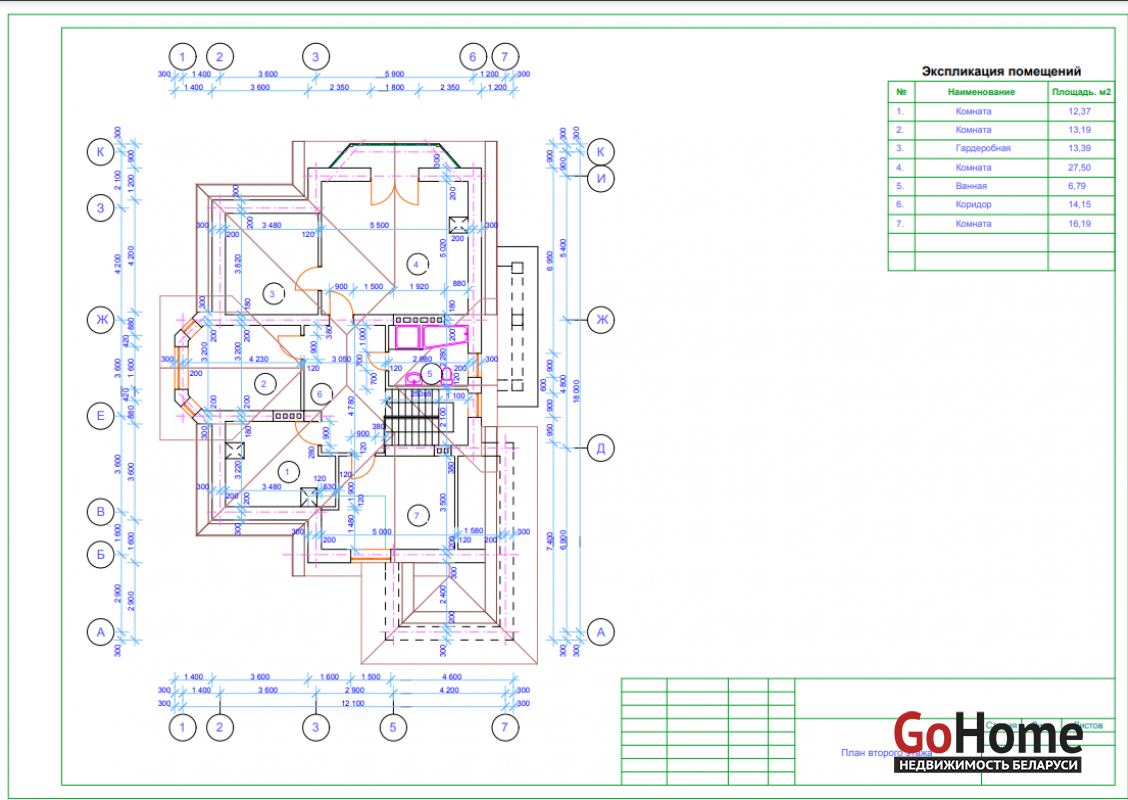Click the Коридор entry in the table
The width and height of the screenshot is (1128, 800).
click(x=973, y=205)
